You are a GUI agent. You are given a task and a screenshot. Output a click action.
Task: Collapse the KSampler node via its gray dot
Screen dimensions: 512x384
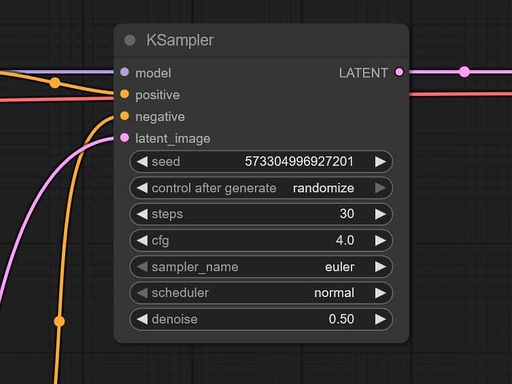(130, 40)
